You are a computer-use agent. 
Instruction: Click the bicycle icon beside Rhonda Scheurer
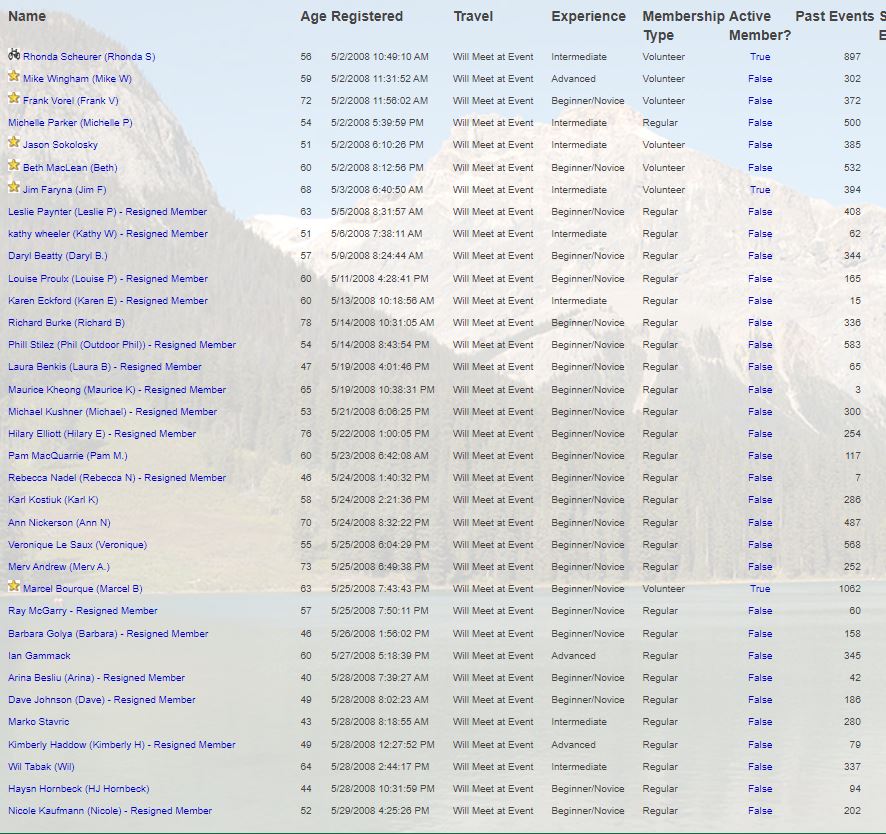[14, 55]
